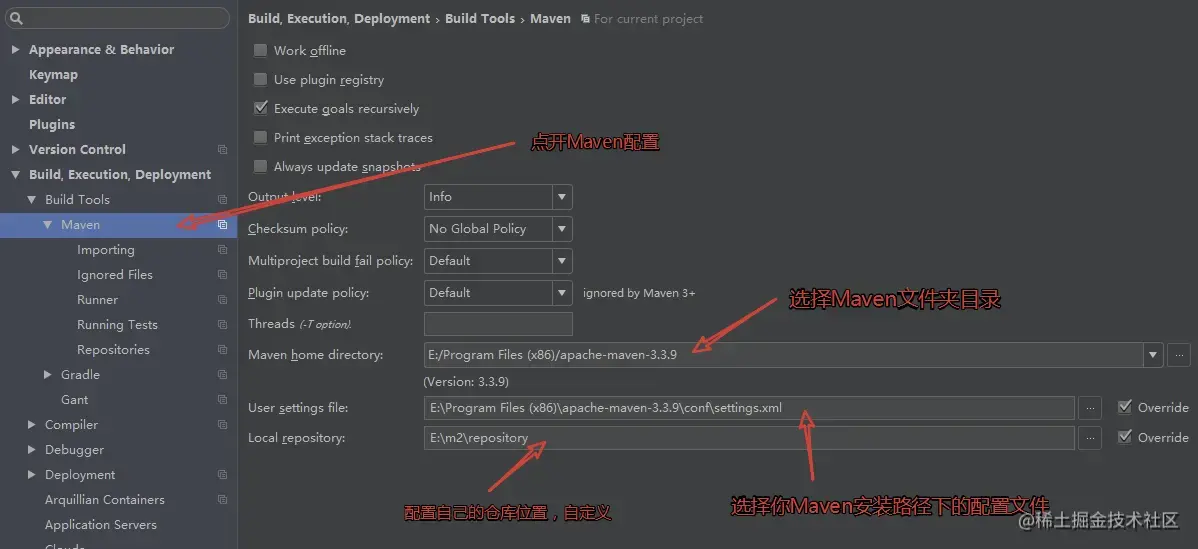
Task: Click the per-project icon beside Gant
Action: pyautogui.click(x=222, y=400)
